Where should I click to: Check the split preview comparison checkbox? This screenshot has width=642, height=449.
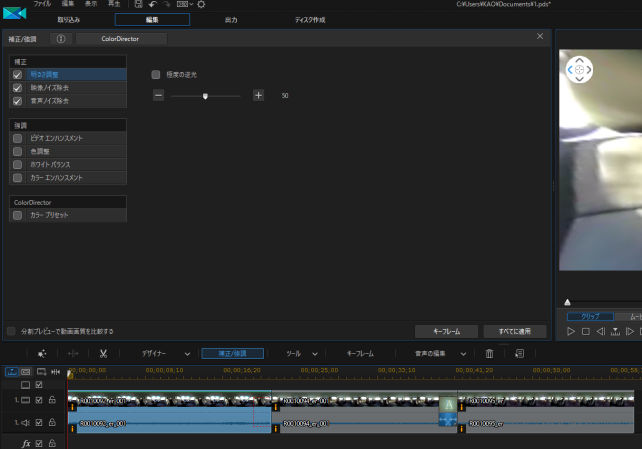(11, 331)
